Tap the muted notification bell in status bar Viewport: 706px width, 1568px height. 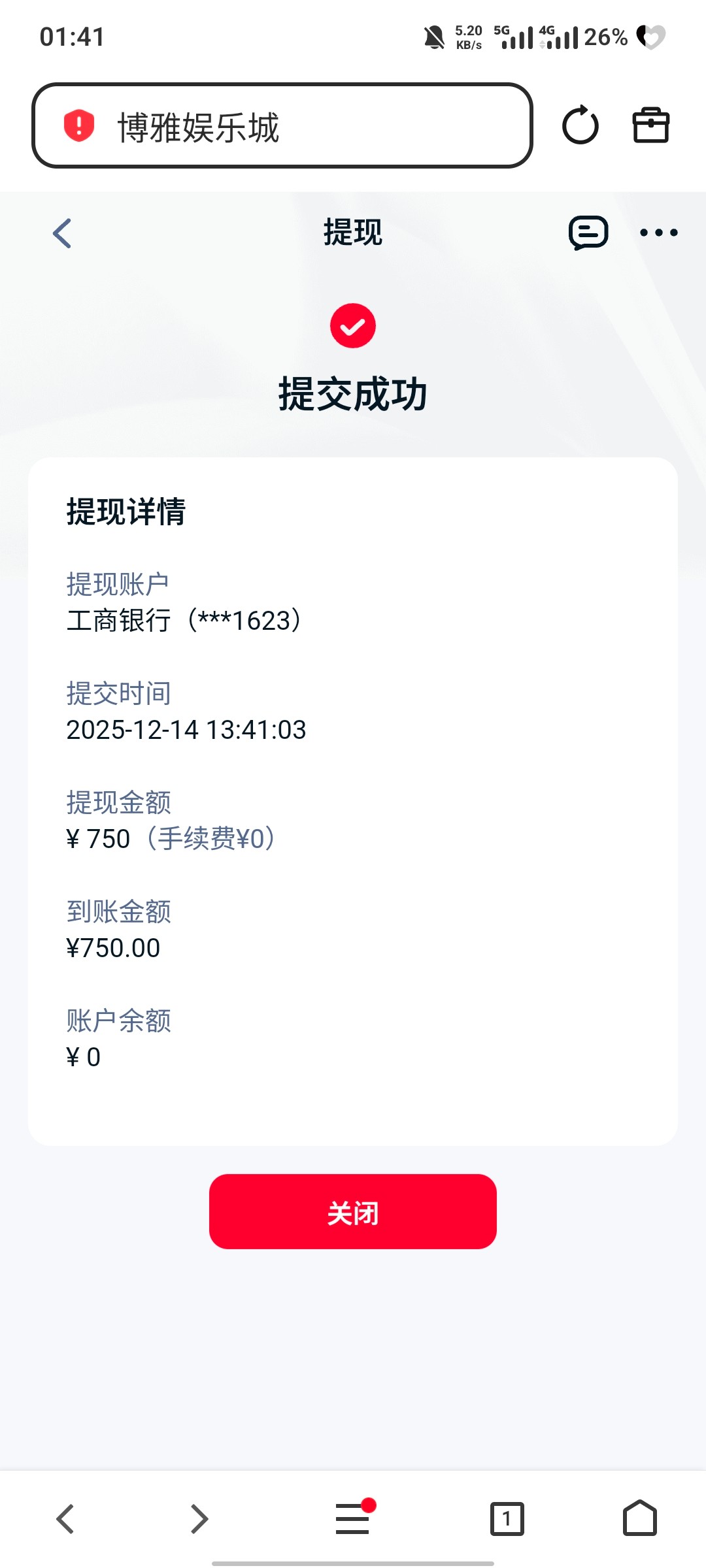pyautogui.click(x=434, y=37)
